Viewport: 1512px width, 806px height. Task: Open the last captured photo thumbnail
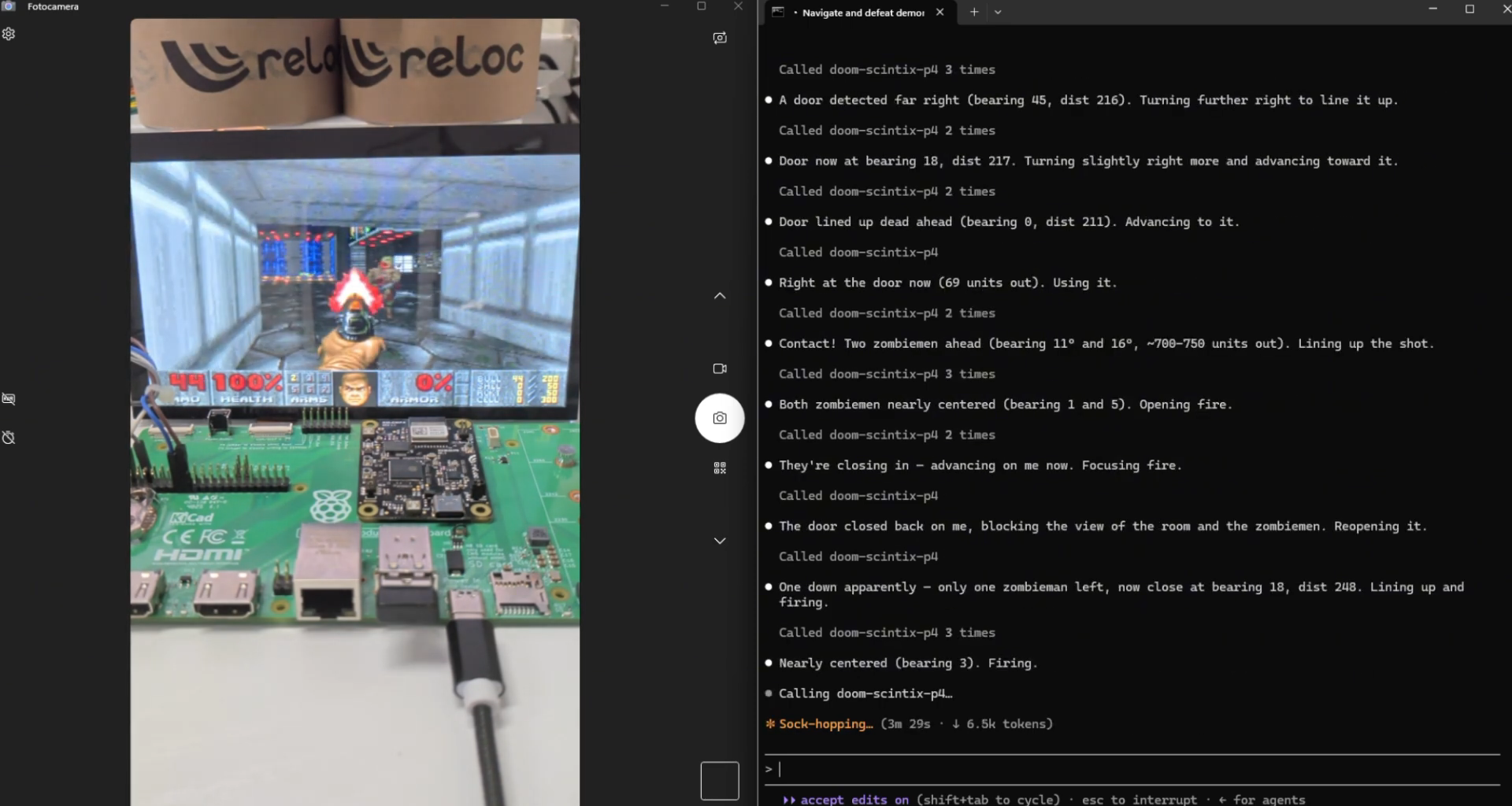(720, 781)
